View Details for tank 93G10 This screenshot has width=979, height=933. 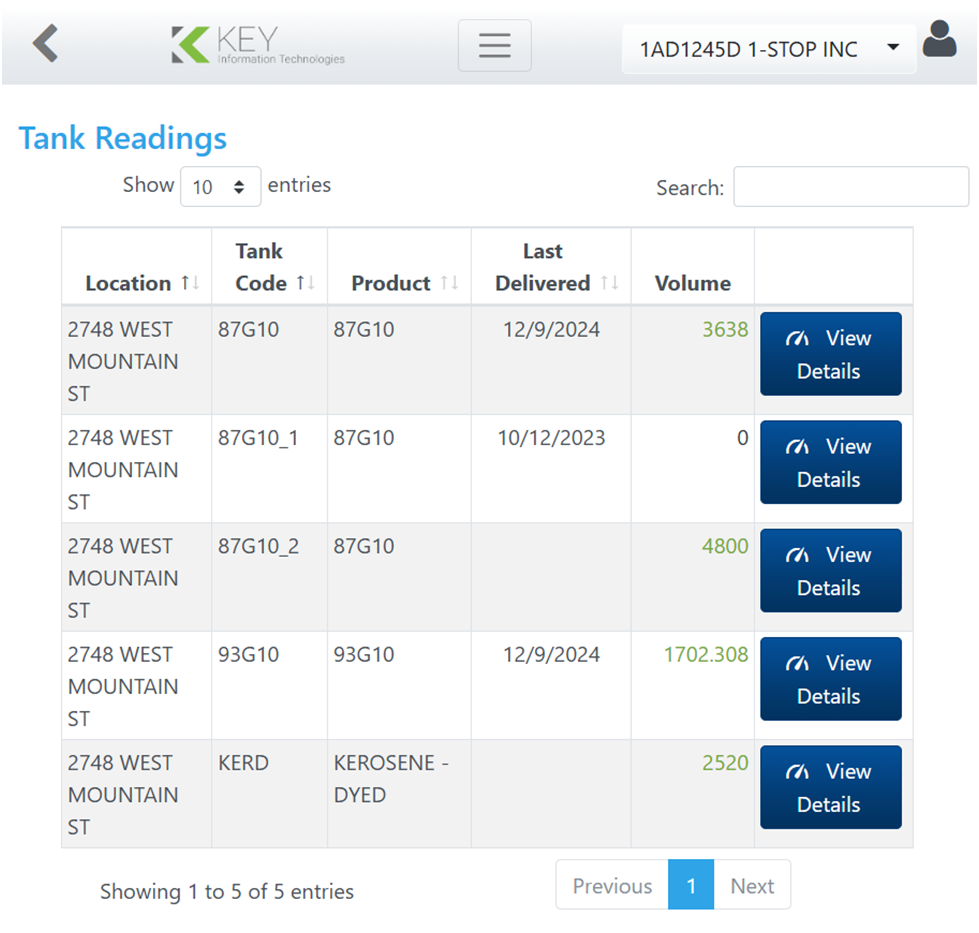pos(830,679)
